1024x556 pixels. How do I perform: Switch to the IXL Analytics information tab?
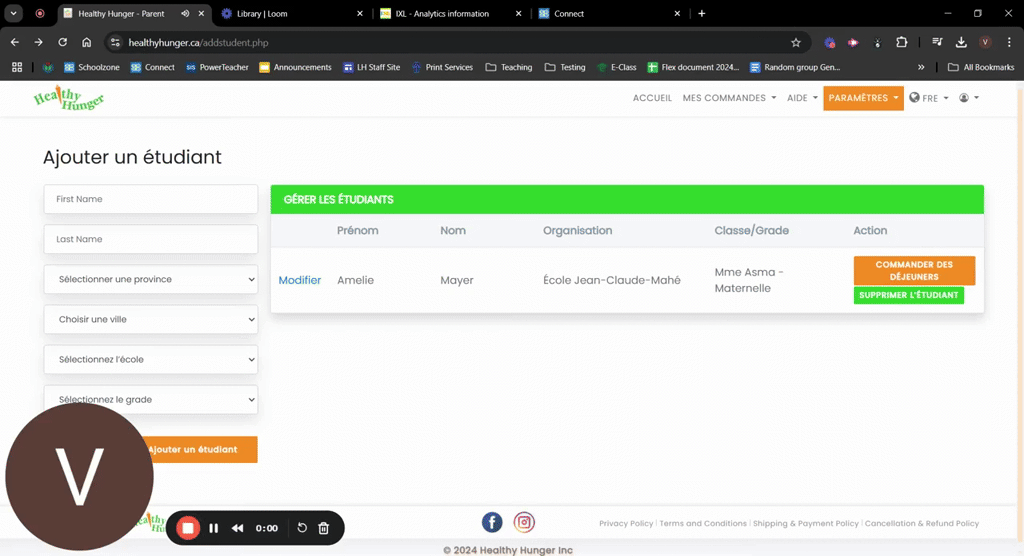pyautogui.click(x=441, y=13)
